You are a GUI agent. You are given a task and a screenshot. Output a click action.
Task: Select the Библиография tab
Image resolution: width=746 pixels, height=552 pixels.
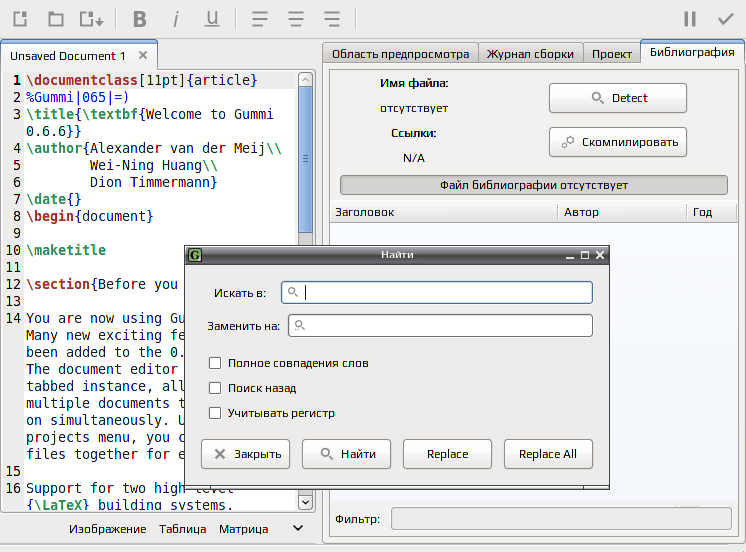[x=692, y=52]
